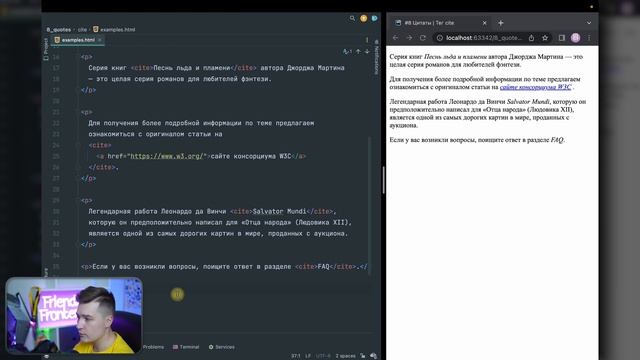
Task: Open the Terminal tool window tab
Action: point(186,347)
